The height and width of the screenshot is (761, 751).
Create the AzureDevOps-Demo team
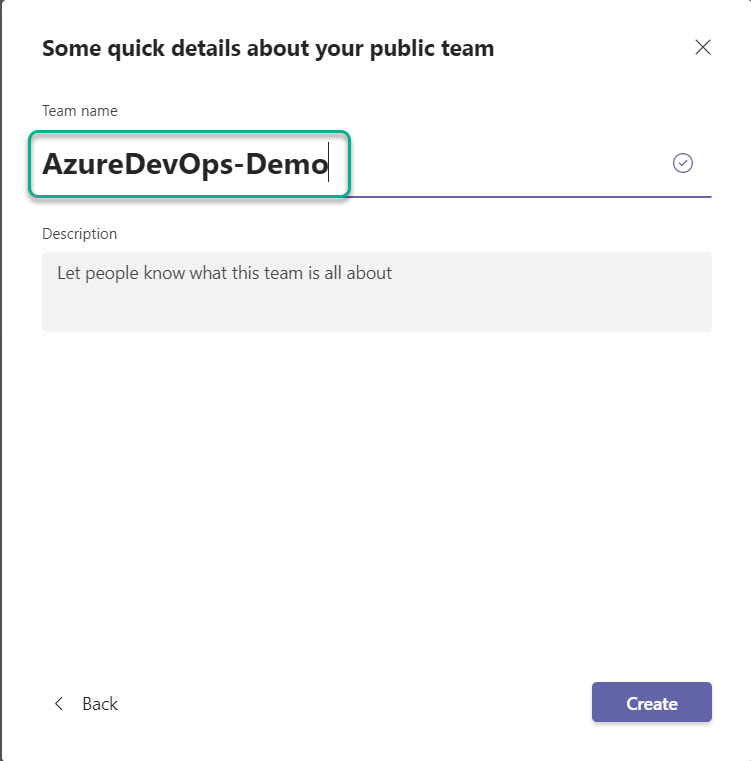[x=651, y=702]
